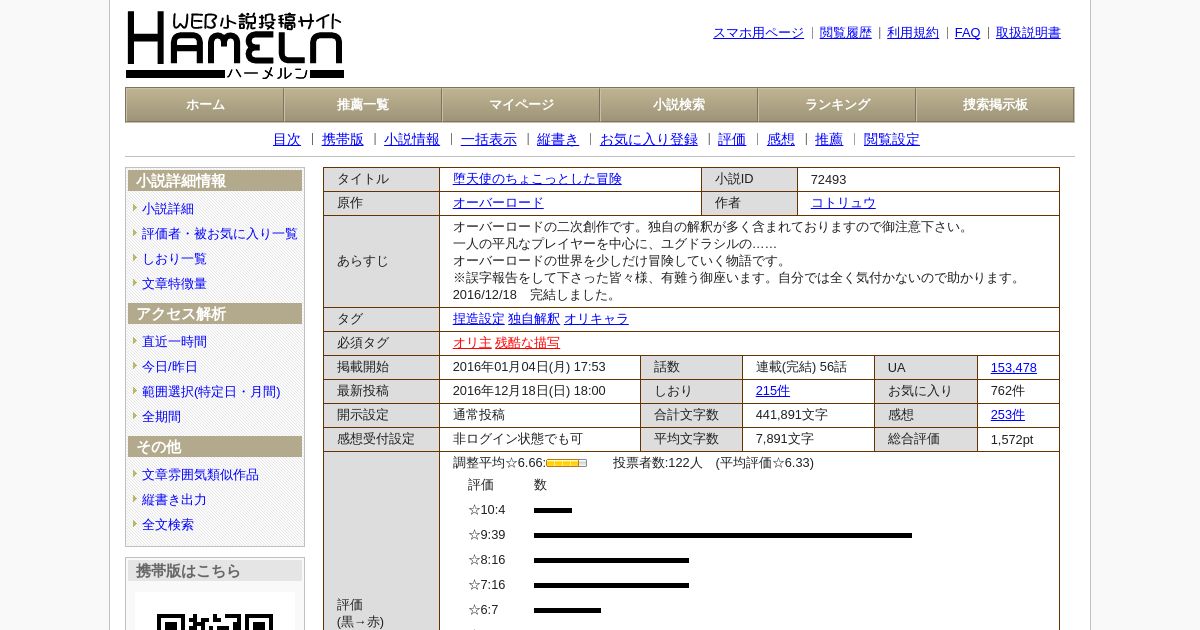This screenshot has height=630, width=1200.
Task: Click the 小説ID value 72493
Action: tap(829, 180)
